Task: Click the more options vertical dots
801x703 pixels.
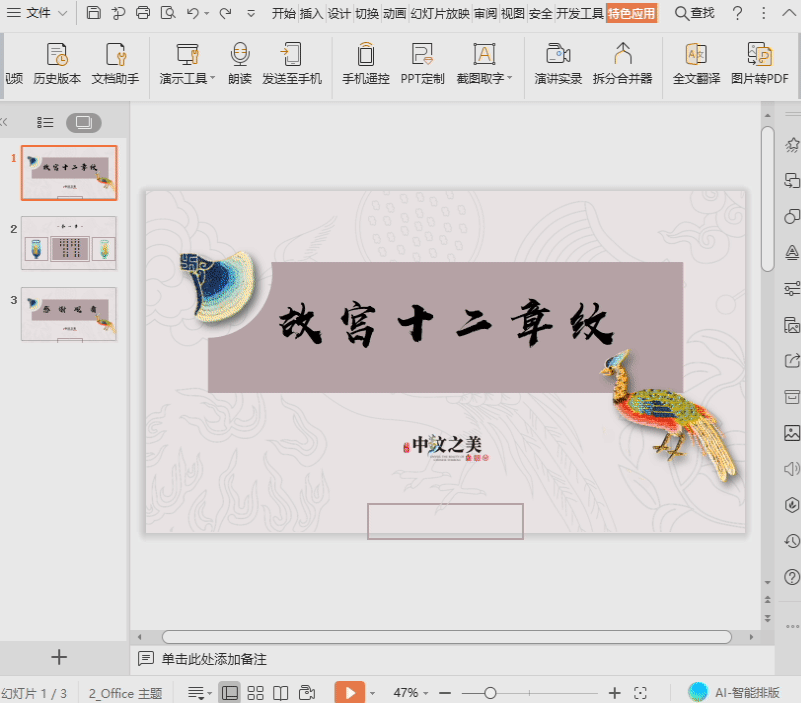Action: [x=764, y=13]
